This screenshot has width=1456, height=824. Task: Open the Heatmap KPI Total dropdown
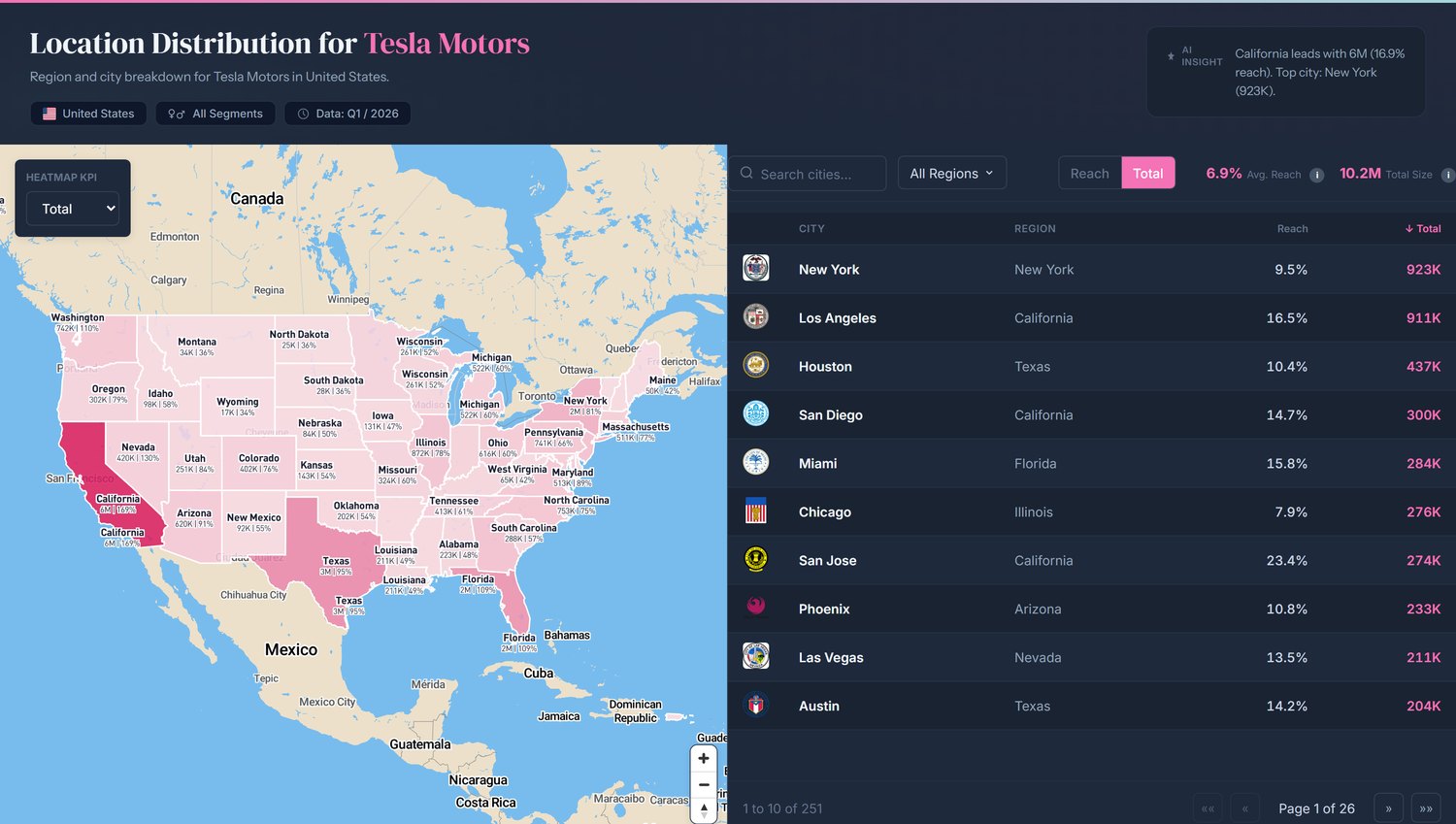73,209
